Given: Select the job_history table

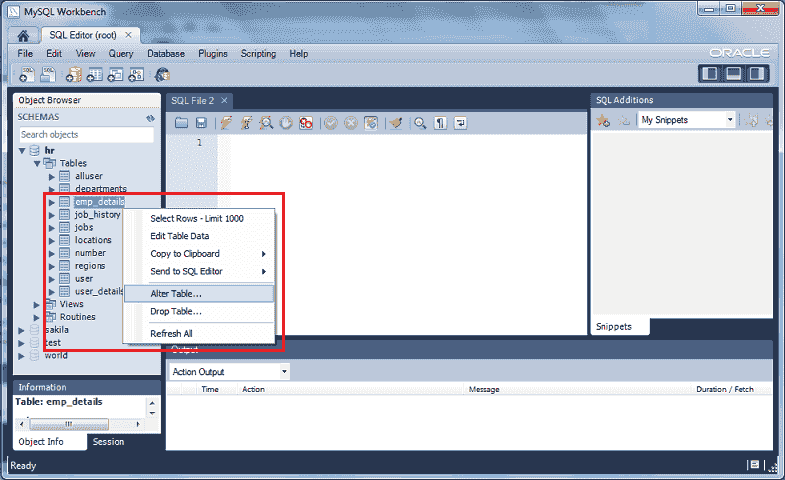Looking at the screenshot, I should 98,215.
